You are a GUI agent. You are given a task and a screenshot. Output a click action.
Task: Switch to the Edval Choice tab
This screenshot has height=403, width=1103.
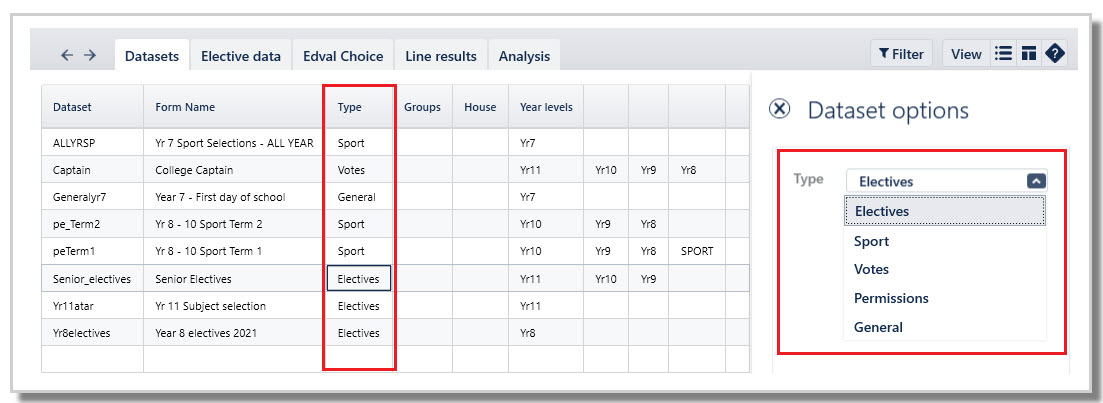[x=343, y=56]
